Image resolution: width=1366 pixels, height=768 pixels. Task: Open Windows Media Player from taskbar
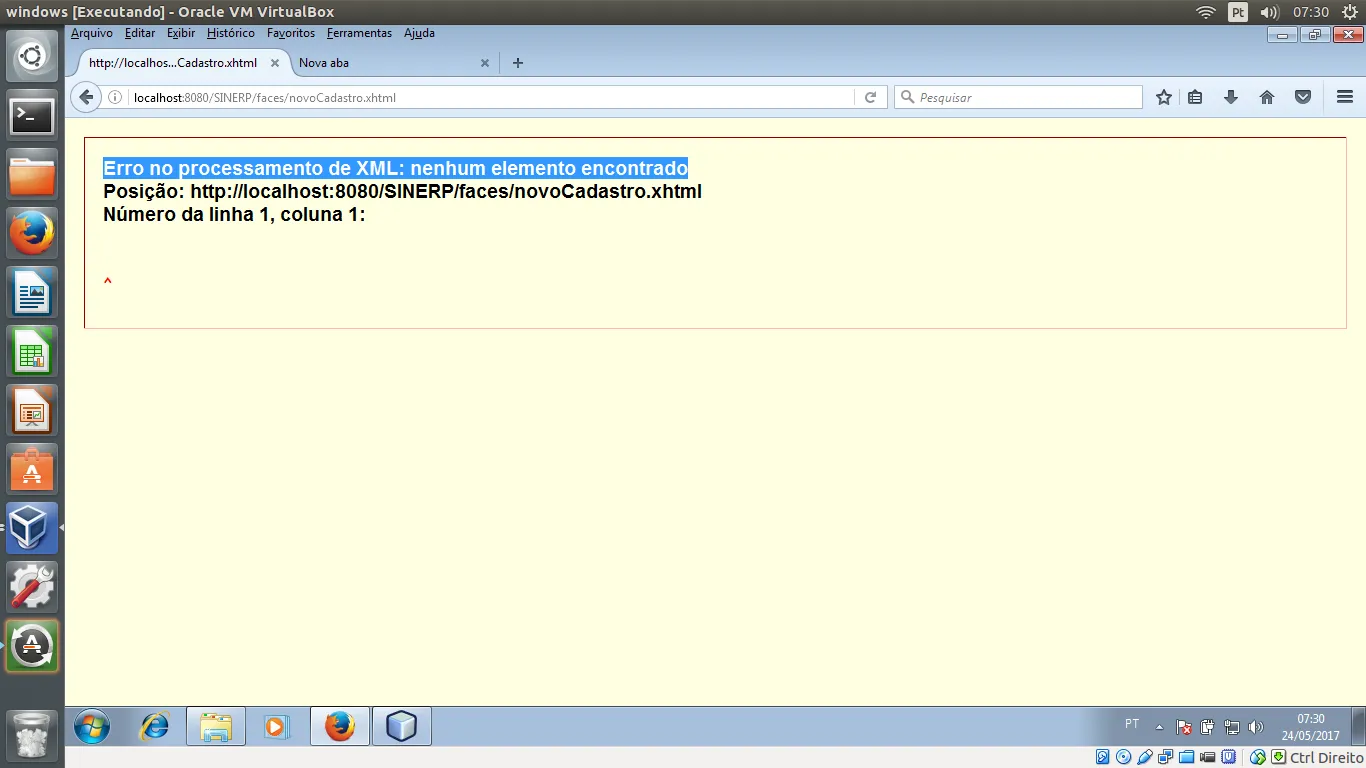[277, 726]
